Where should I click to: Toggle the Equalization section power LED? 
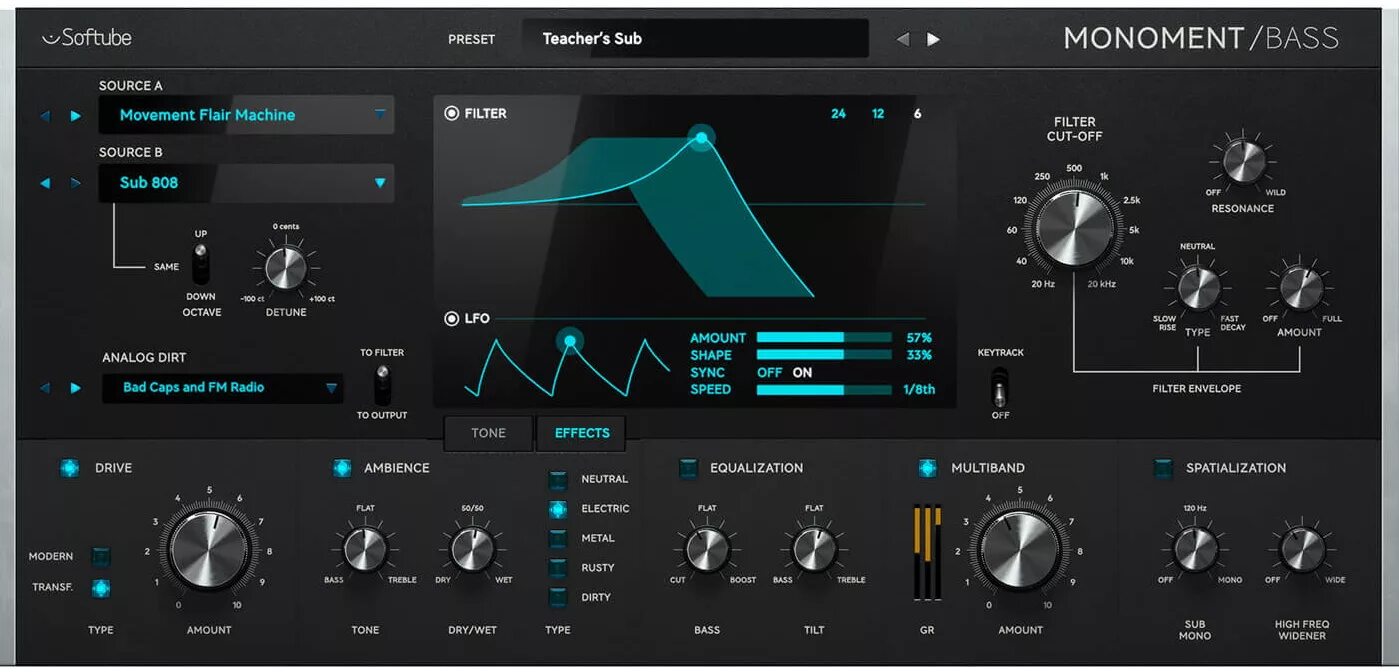coord(688,468)
